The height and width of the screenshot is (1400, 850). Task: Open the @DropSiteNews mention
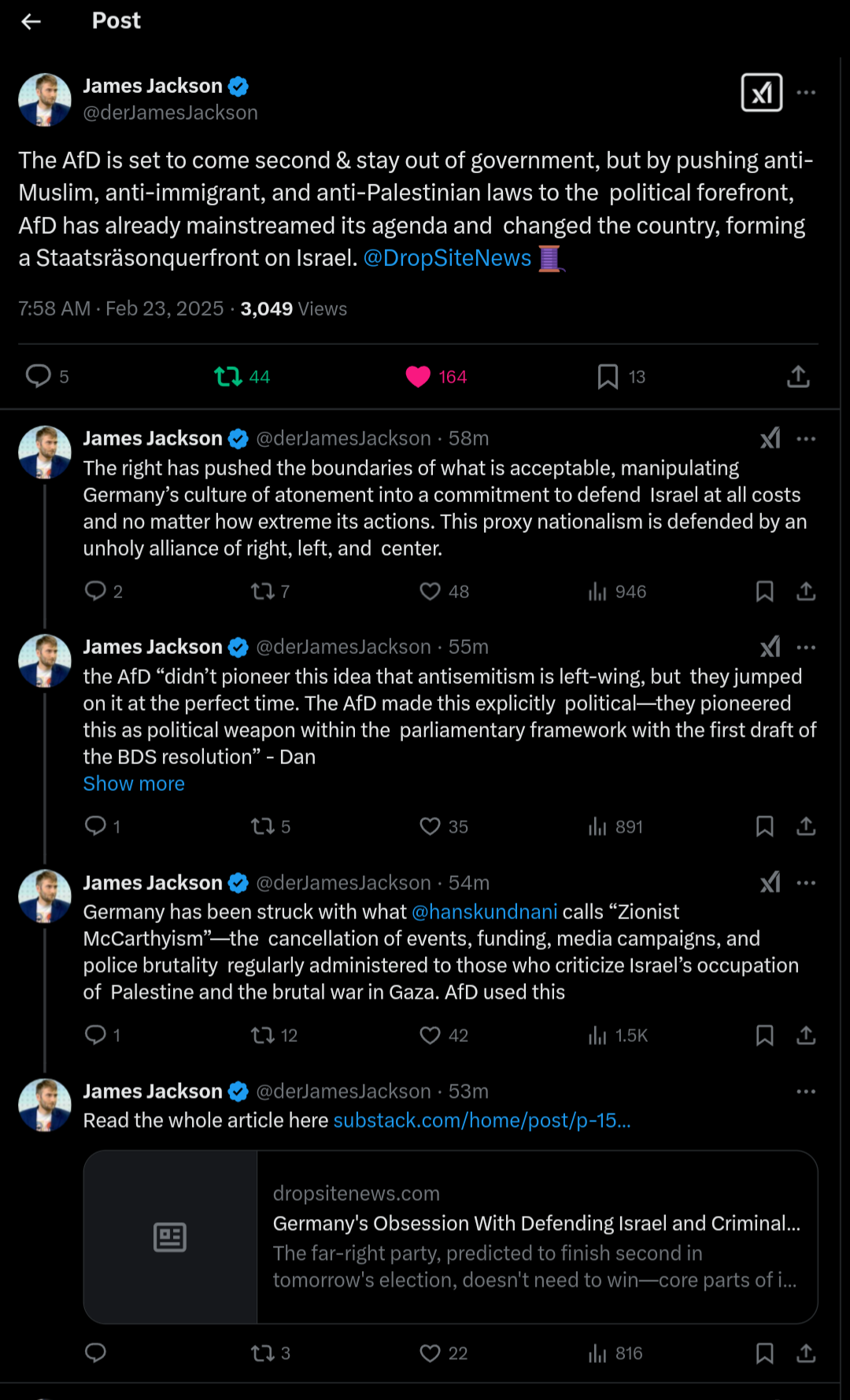(x=447, y=258)
